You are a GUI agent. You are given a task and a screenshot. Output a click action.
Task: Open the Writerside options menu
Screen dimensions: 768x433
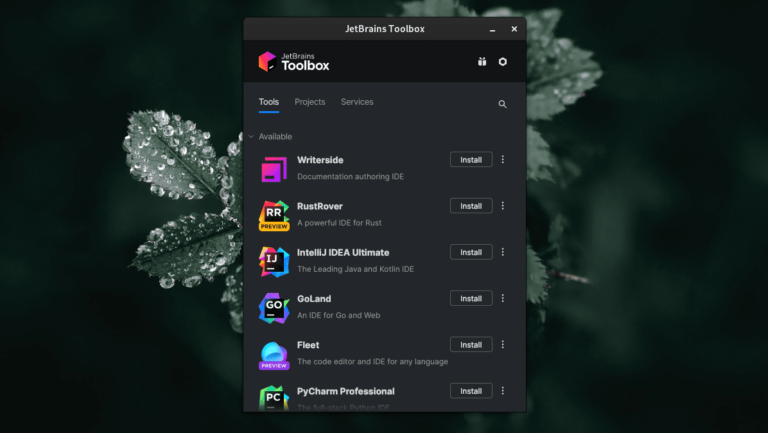(x=503, y=160)
